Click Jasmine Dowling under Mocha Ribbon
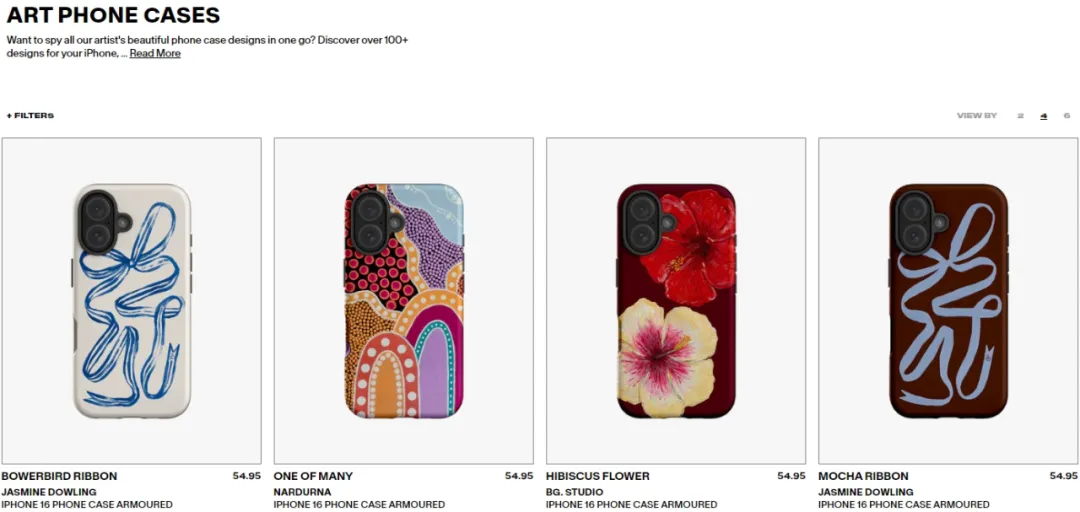The image size is (1080, 512). (866, 492)
